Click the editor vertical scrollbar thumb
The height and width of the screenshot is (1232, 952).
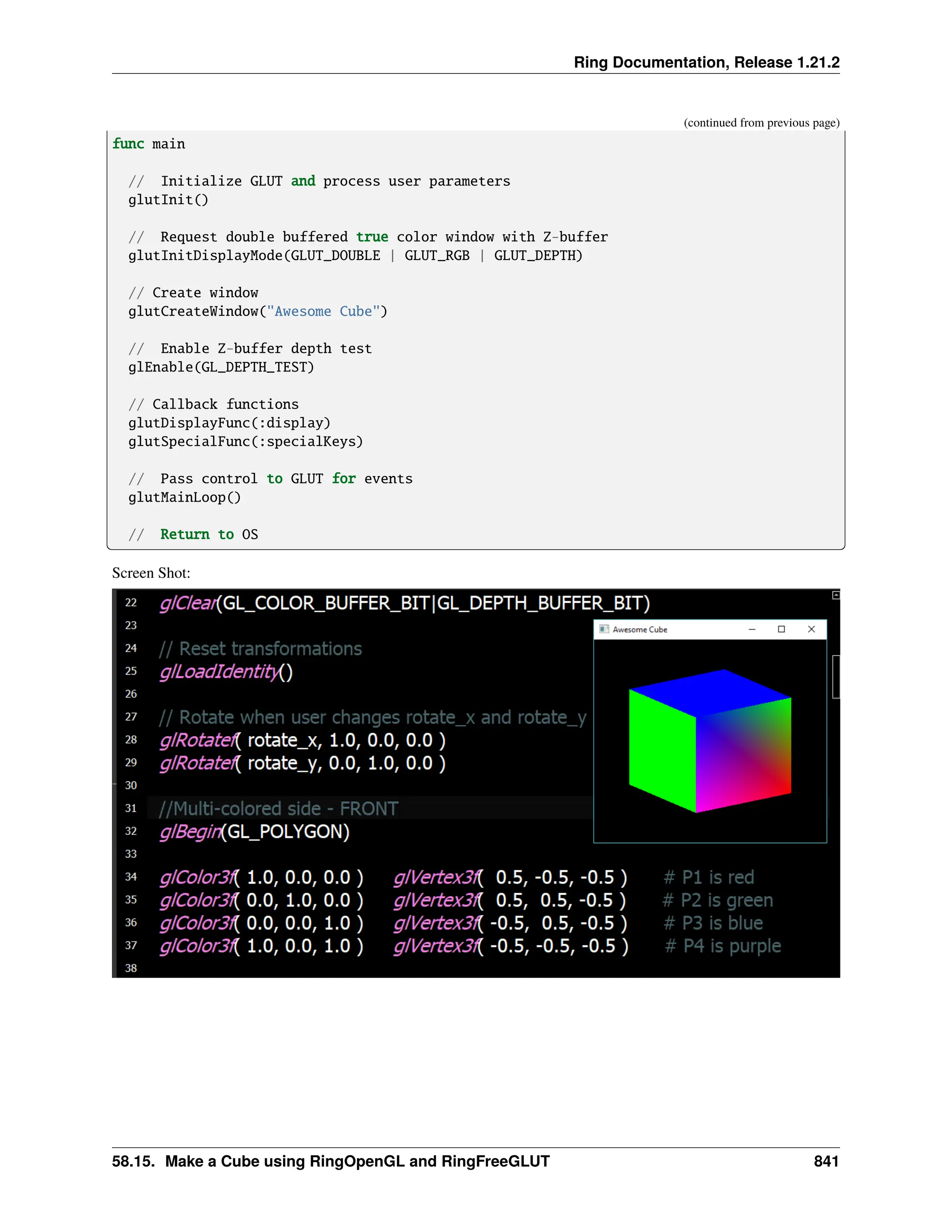[836, 676]
